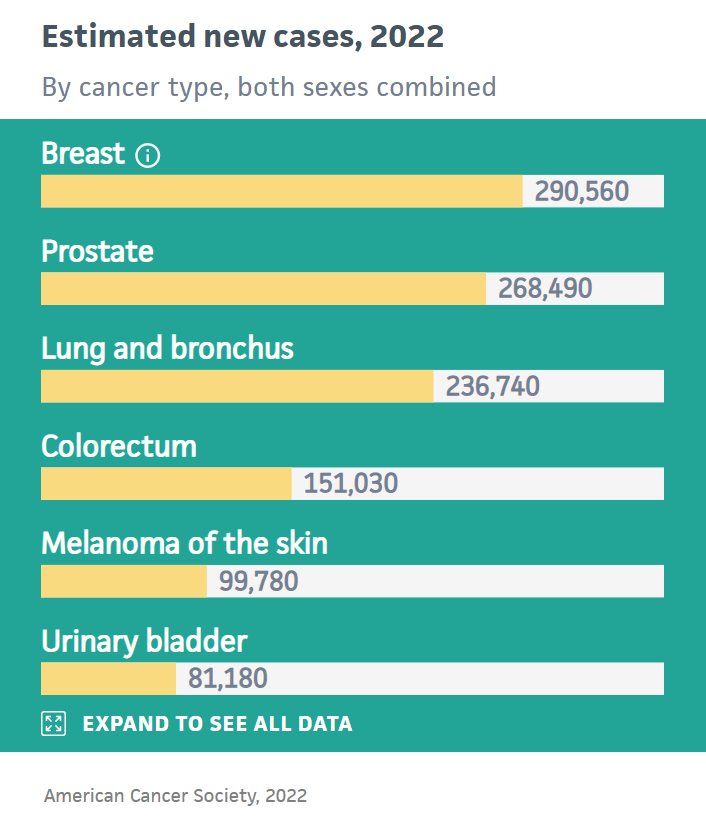Select the Colorectum label
This screenshot has height=822, width=706.
[119, 446]
